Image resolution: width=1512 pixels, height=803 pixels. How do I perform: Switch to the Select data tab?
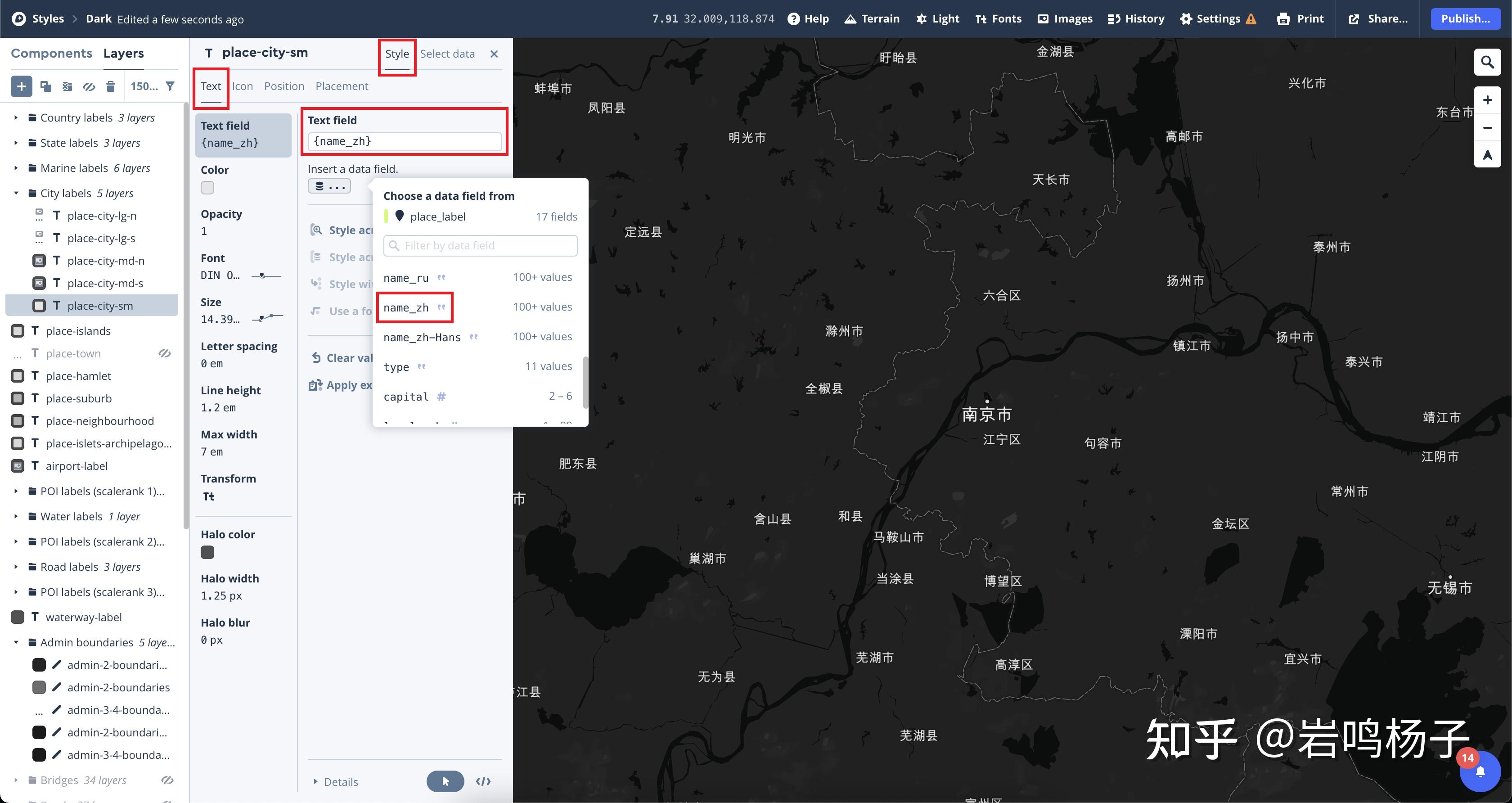point(448,54)
